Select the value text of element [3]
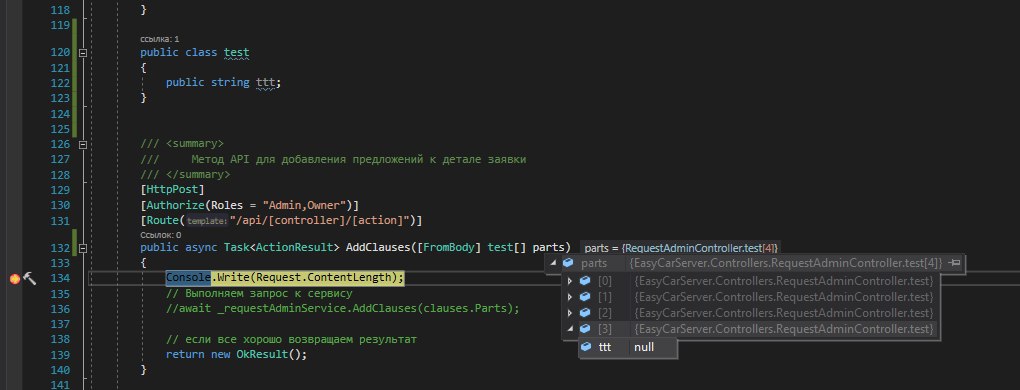The image size is (1020, 390). tap(784, 330)
